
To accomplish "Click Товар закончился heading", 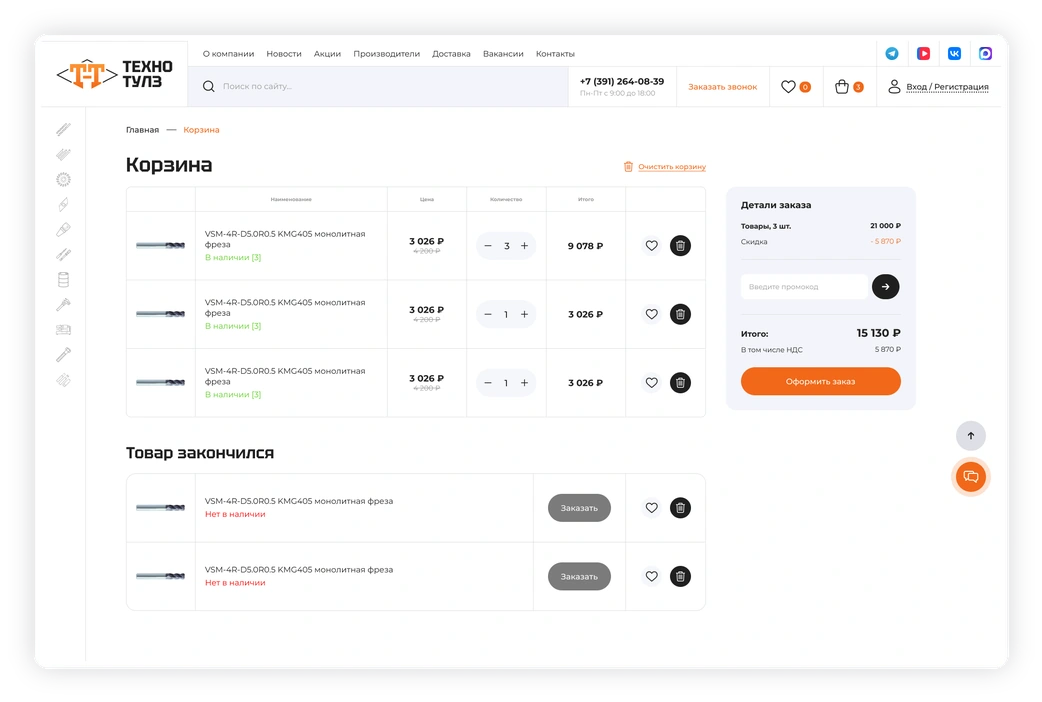I will [x=200, y=453].
